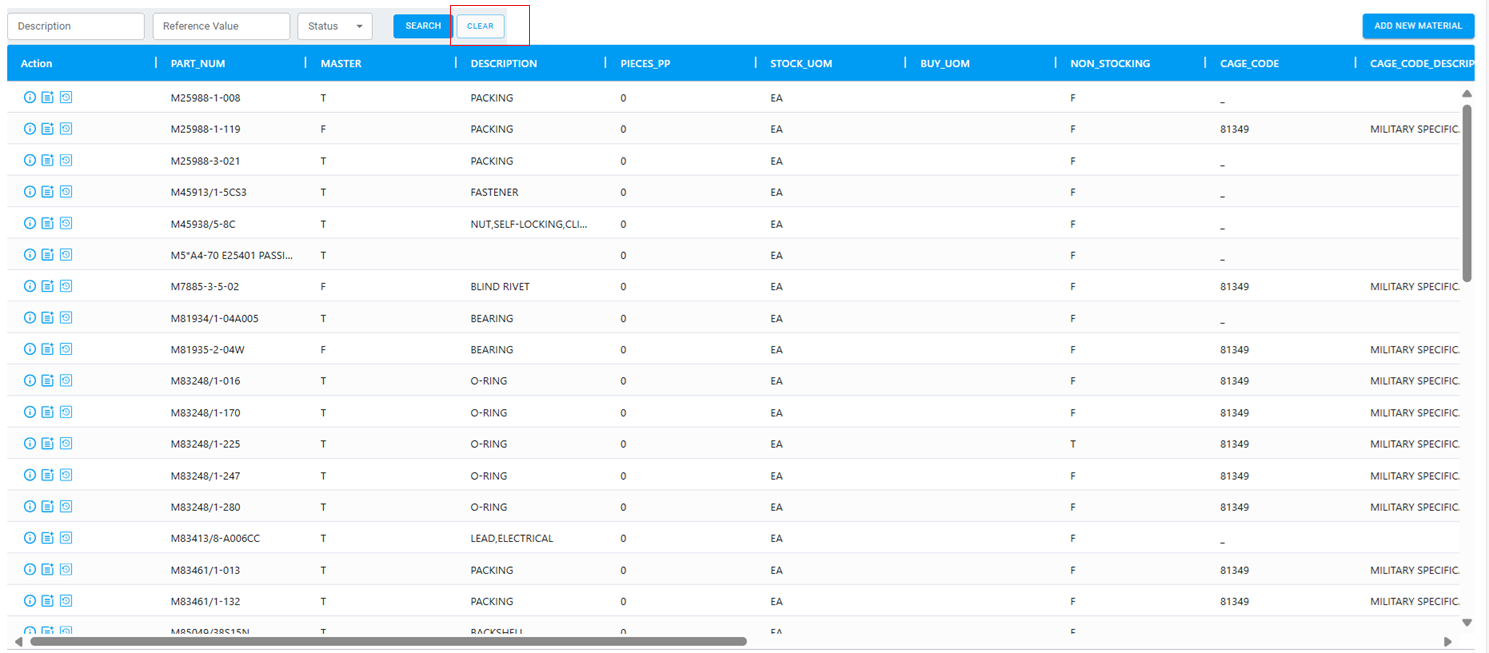Screen dimensions: 1489x653
Task: Open history icon for M81934/1-04A005
Action: (66, 318)
